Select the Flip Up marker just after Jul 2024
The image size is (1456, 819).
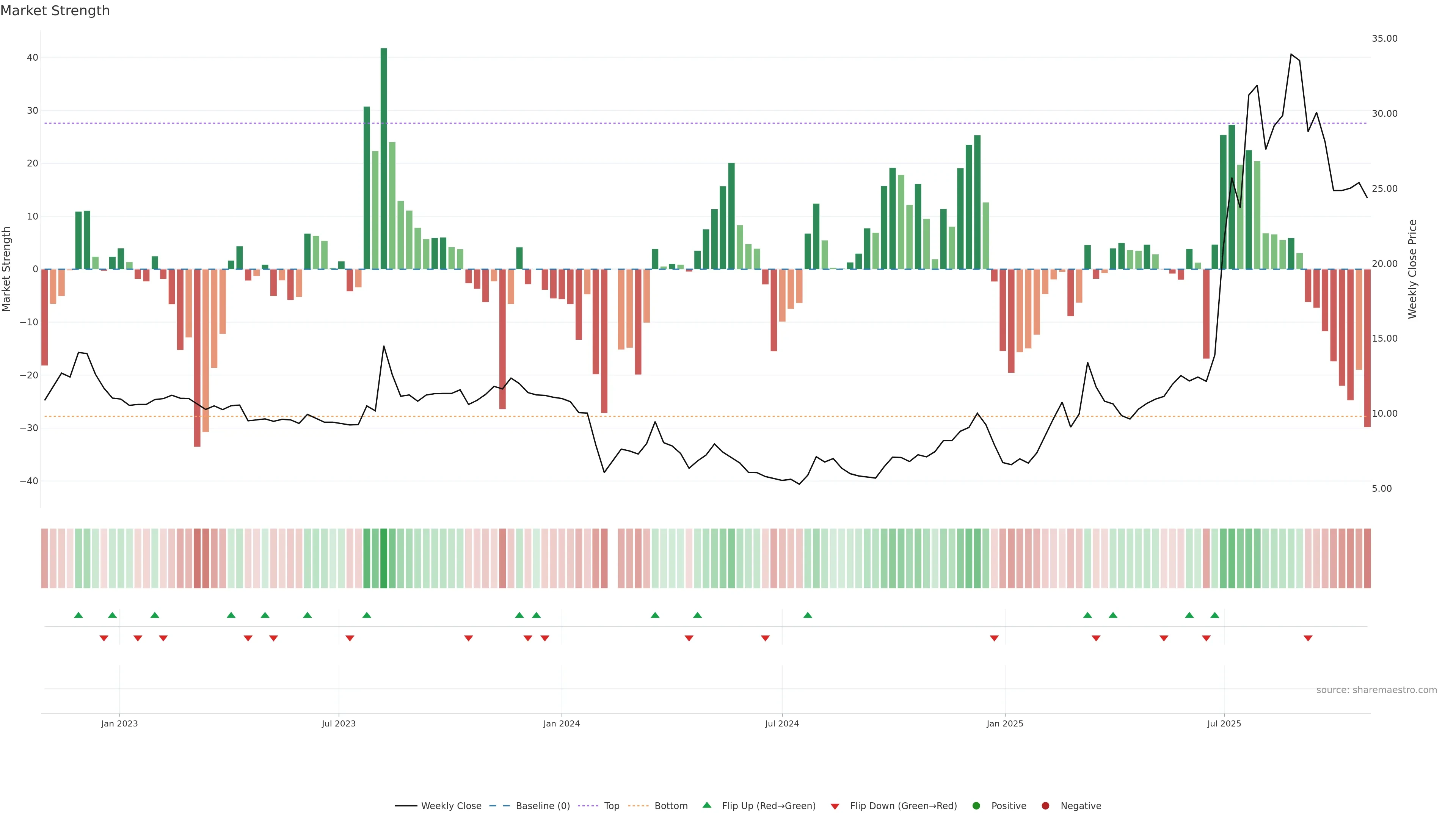(x=808, y=615)
